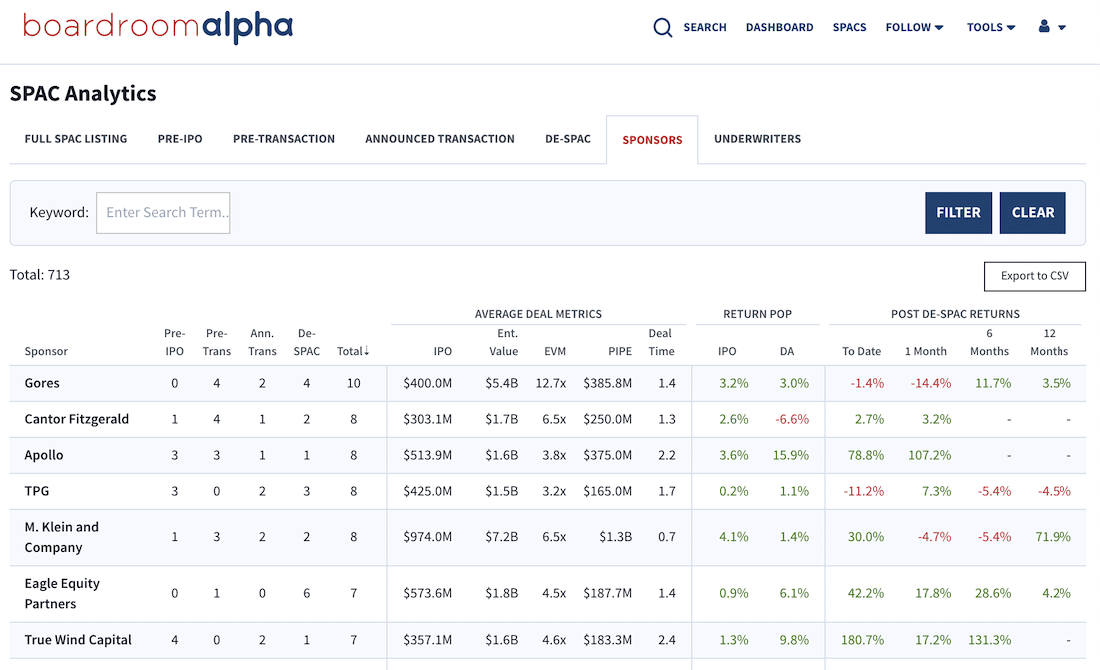
Task: Select the Apollo sponsor name
Action: [x=43, y=455]
